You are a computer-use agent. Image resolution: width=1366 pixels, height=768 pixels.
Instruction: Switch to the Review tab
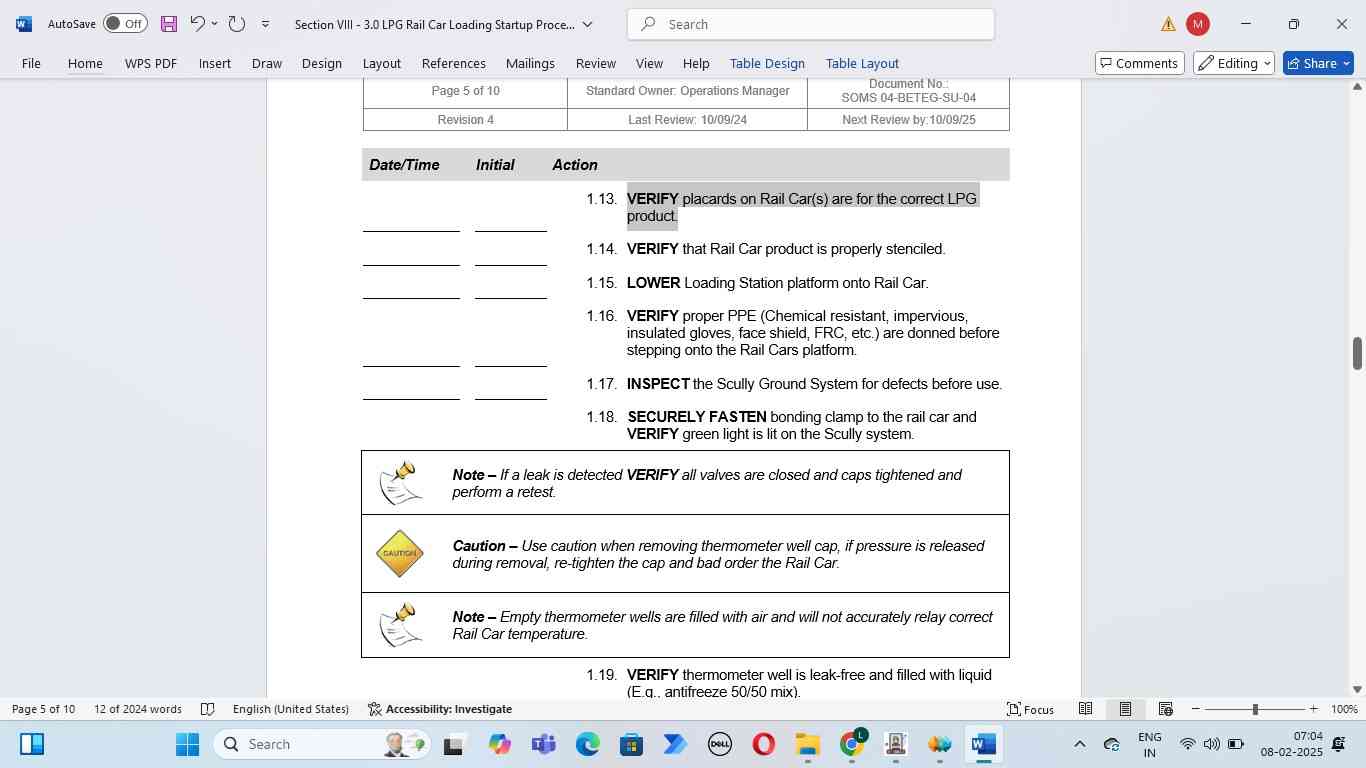click(596, 63)
